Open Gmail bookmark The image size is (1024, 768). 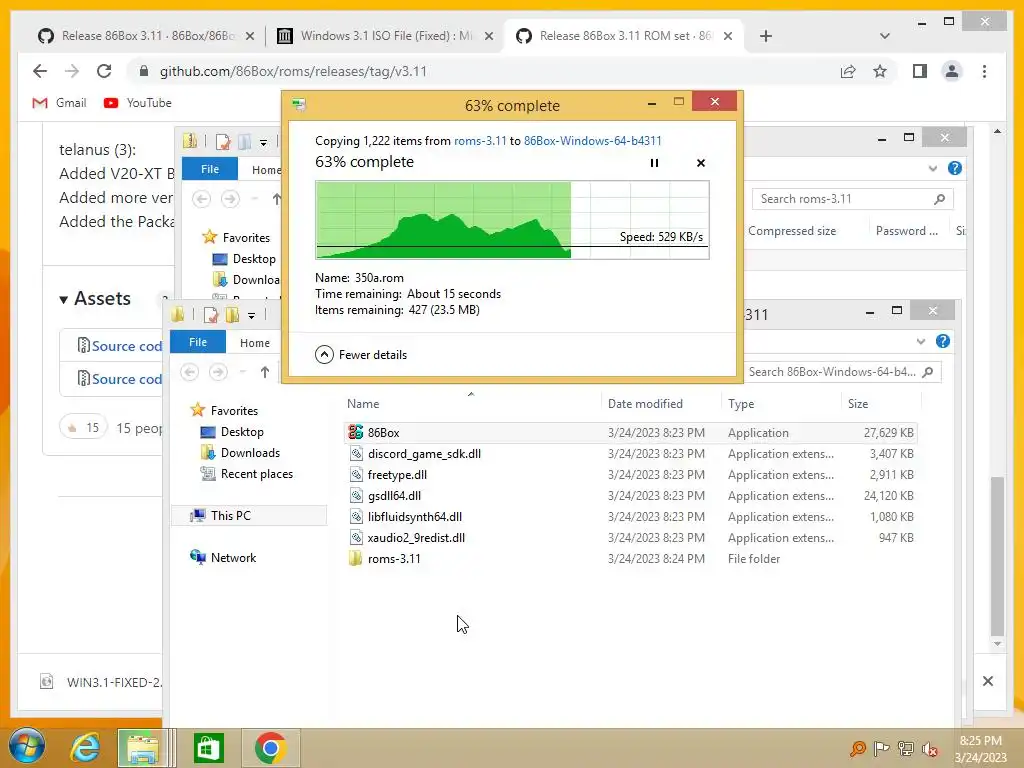[x=59, y=103]
